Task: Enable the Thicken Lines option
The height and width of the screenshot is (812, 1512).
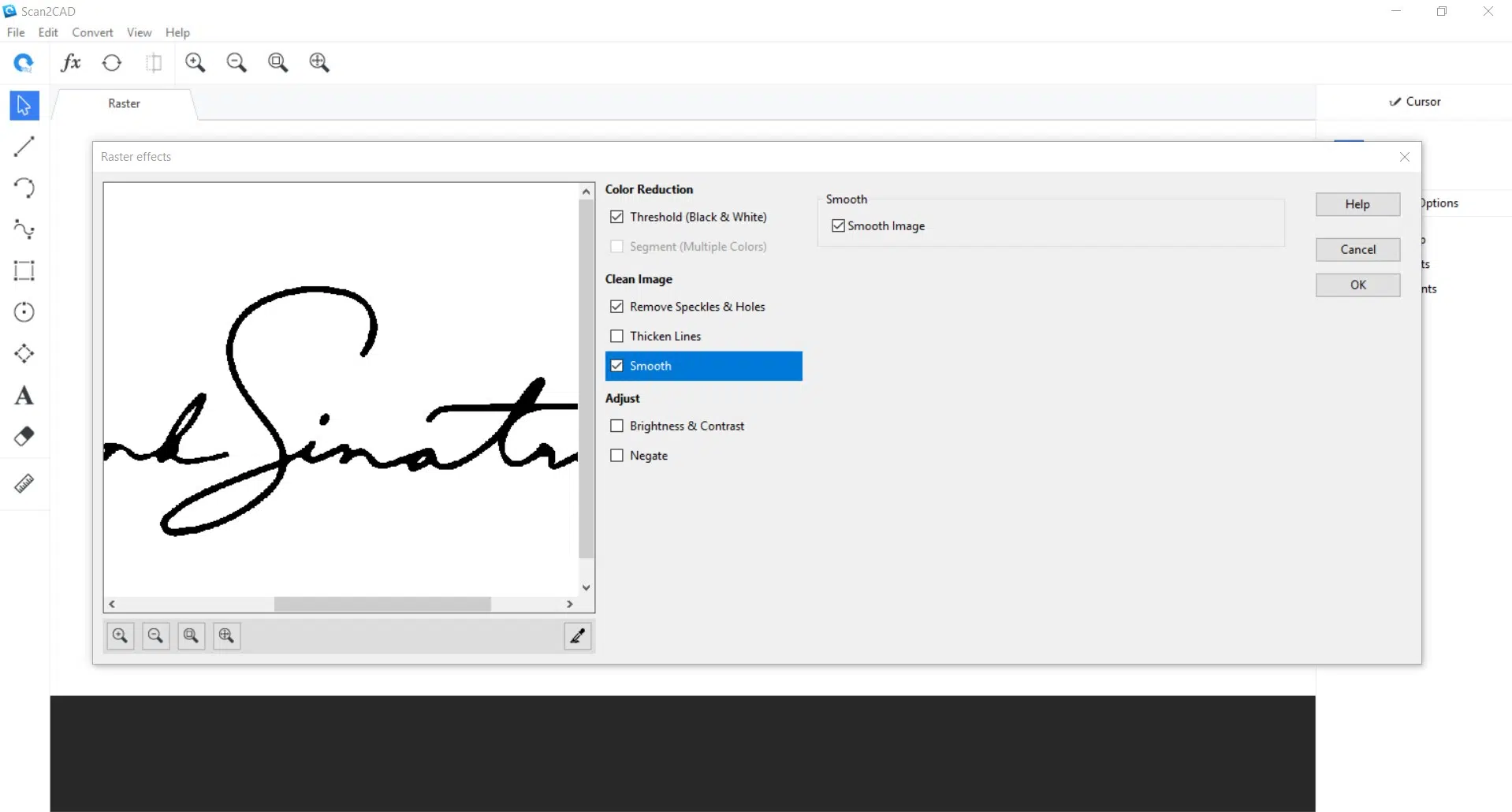Action: pos(616,335)
